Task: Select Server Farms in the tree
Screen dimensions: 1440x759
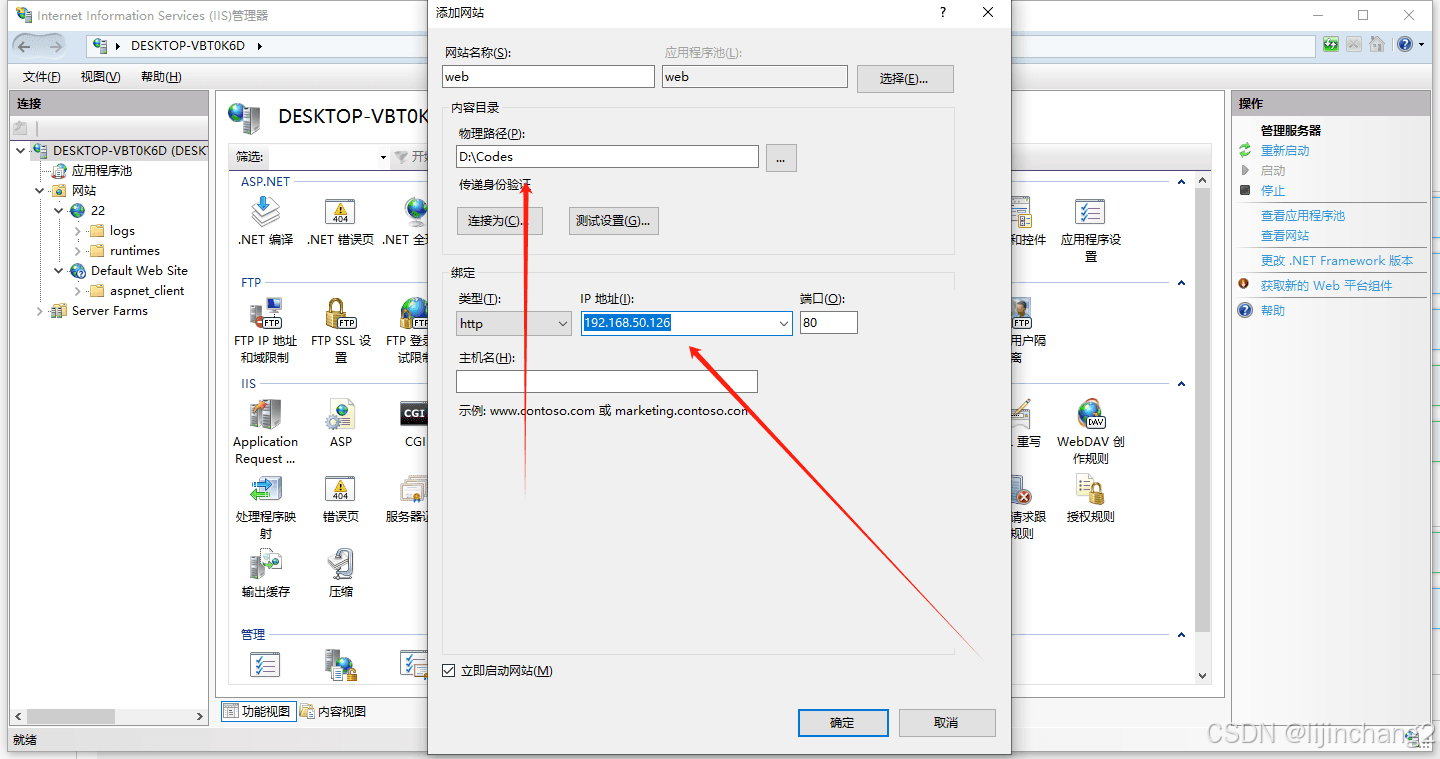Action: pyautogui.click(x=109, y=311)
